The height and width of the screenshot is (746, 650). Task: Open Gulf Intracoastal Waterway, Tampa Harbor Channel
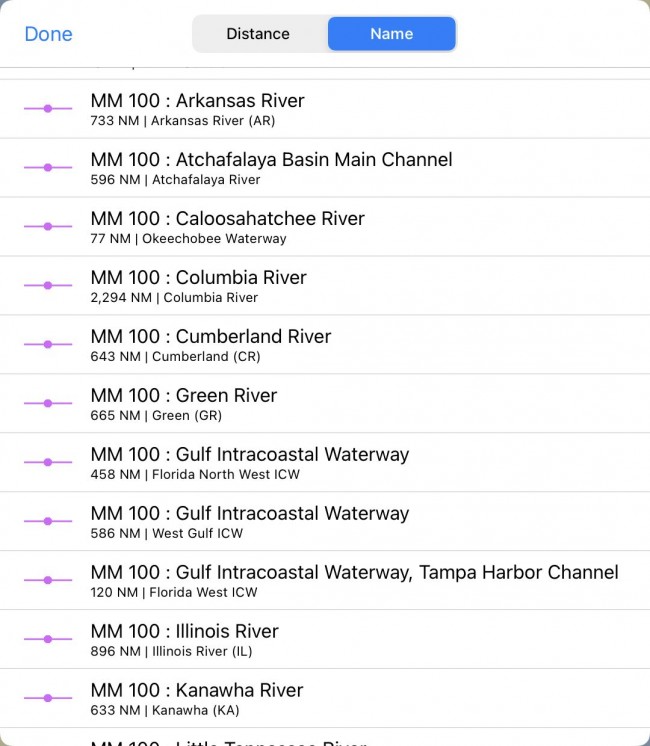(x=354, y=573)
